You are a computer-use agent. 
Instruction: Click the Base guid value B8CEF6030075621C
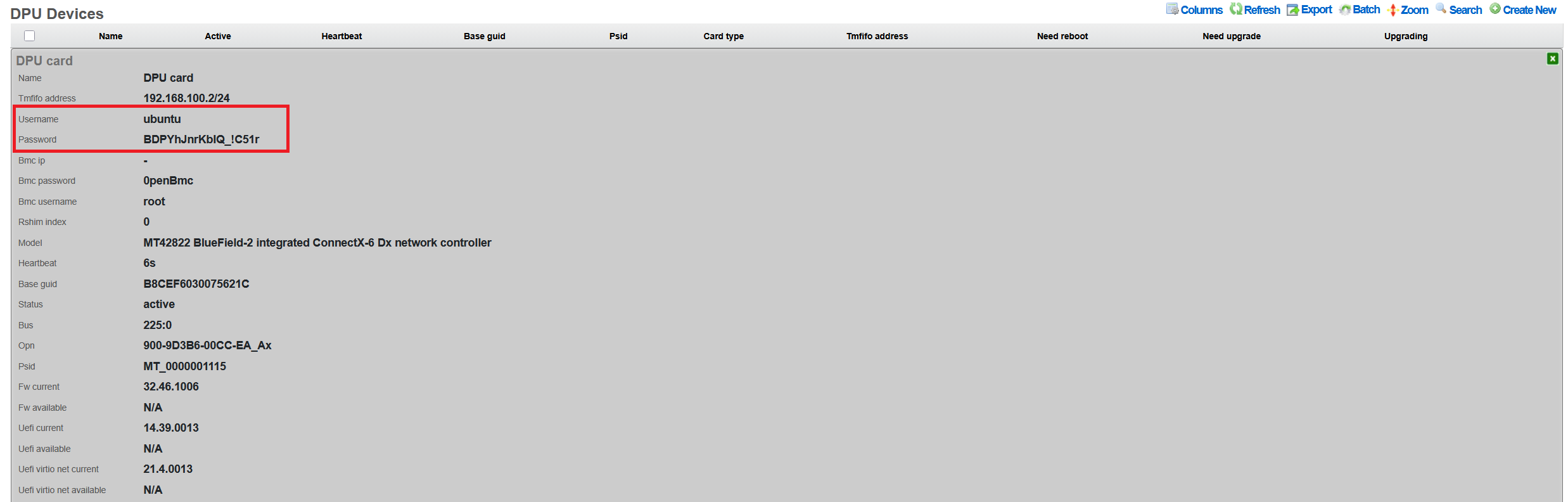tap(196, 284)
